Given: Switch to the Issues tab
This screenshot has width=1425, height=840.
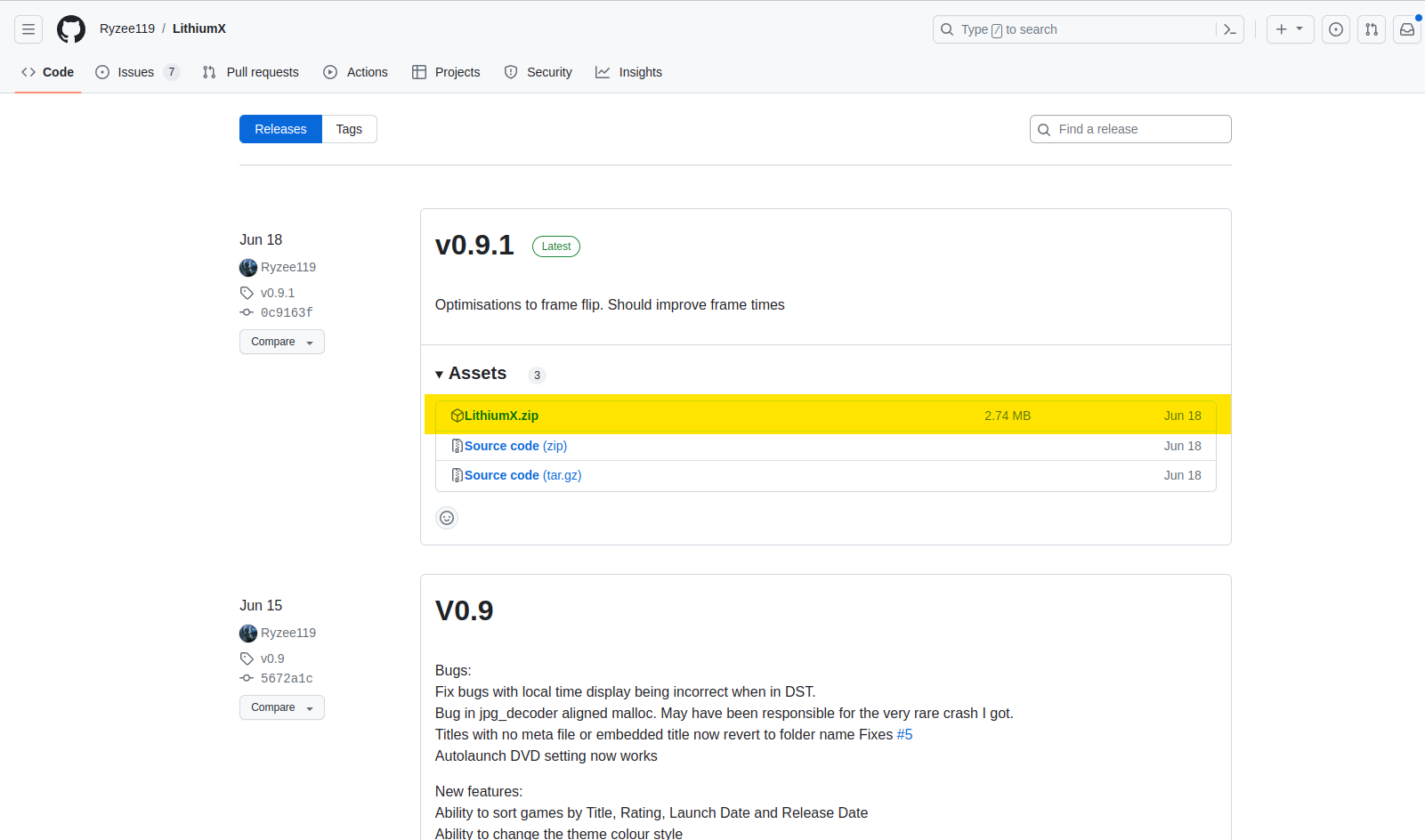Looking at the screenshot, I should pos(137,72).
